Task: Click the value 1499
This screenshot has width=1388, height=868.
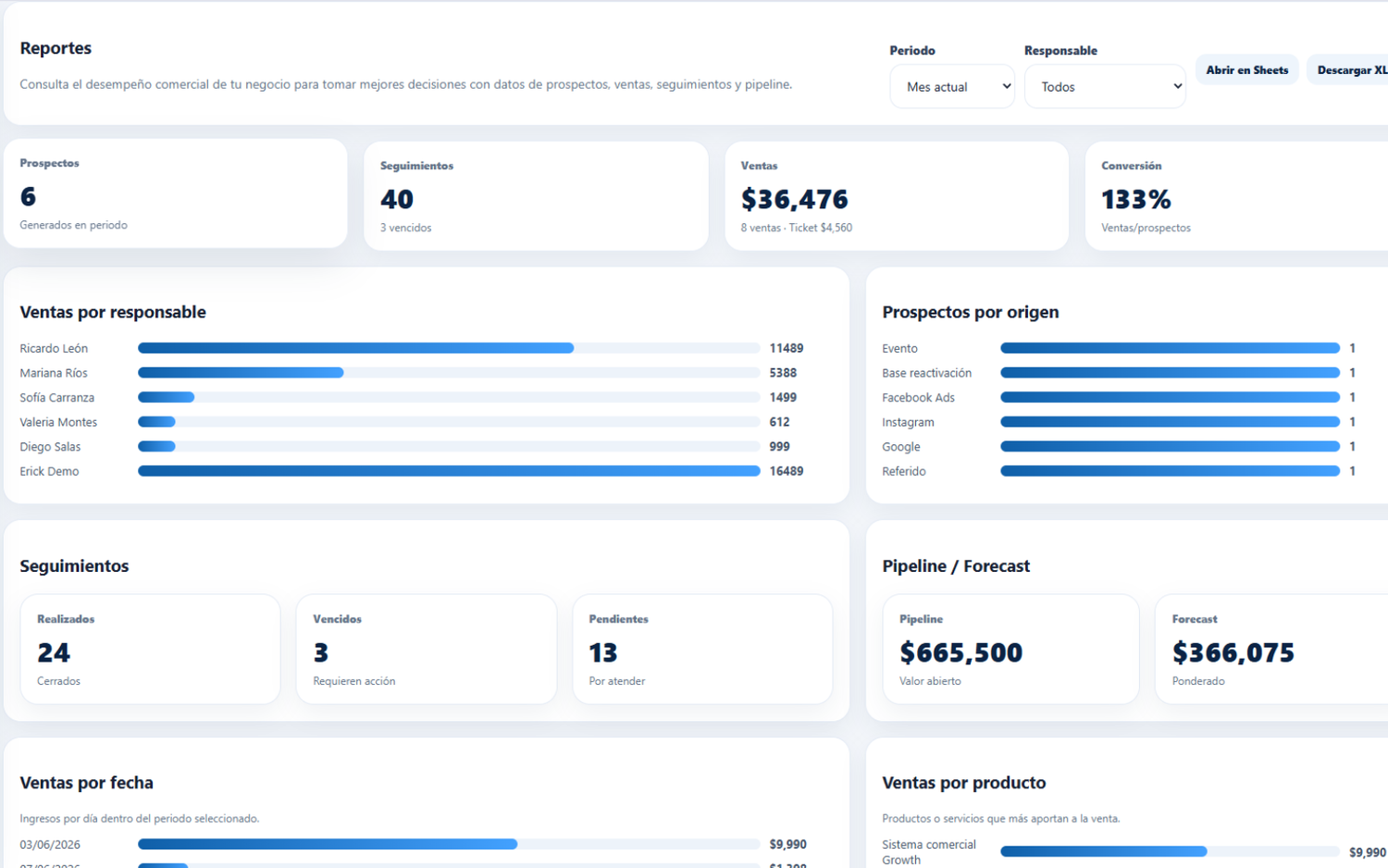Action: 783,397
